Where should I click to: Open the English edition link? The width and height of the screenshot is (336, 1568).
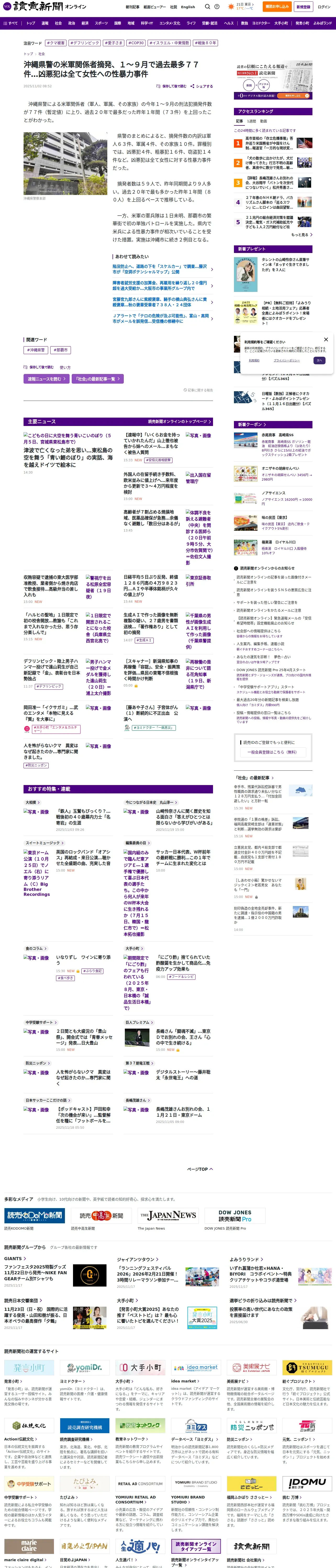tap(188, 7)
